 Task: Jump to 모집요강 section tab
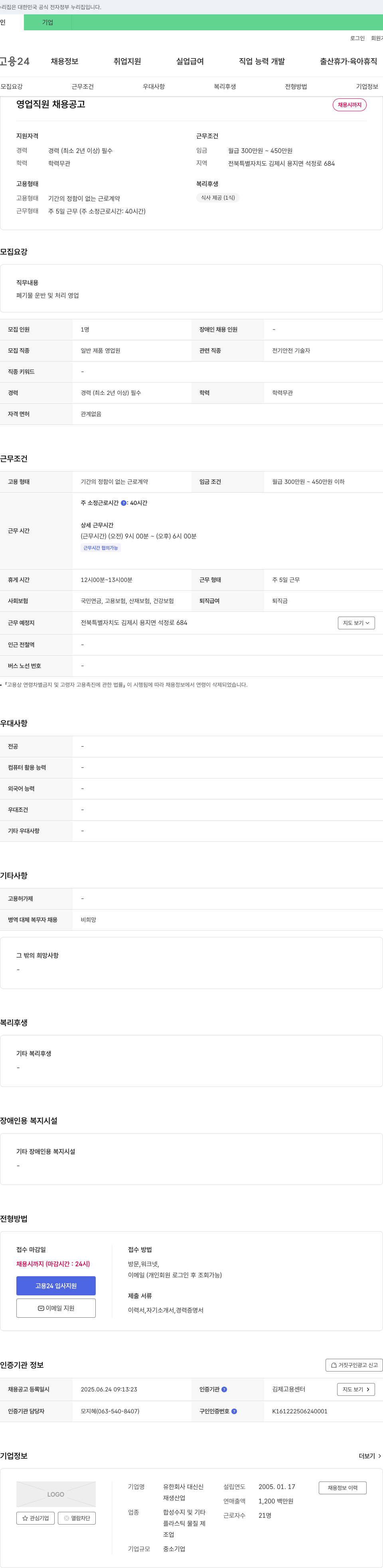click(x=12, y=86)
